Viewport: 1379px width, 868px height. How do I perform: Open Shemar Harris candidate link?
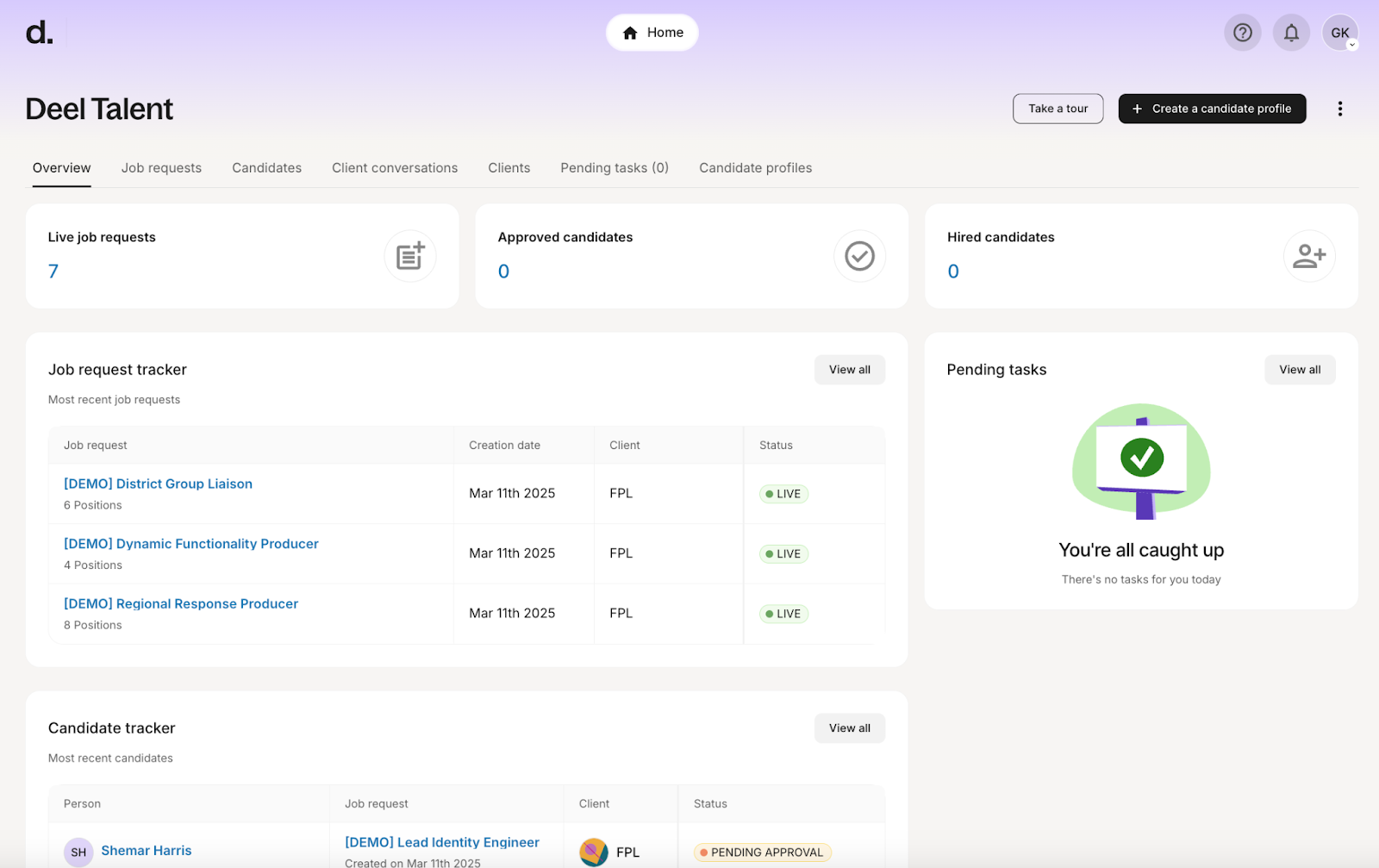[x=147, y=851]
